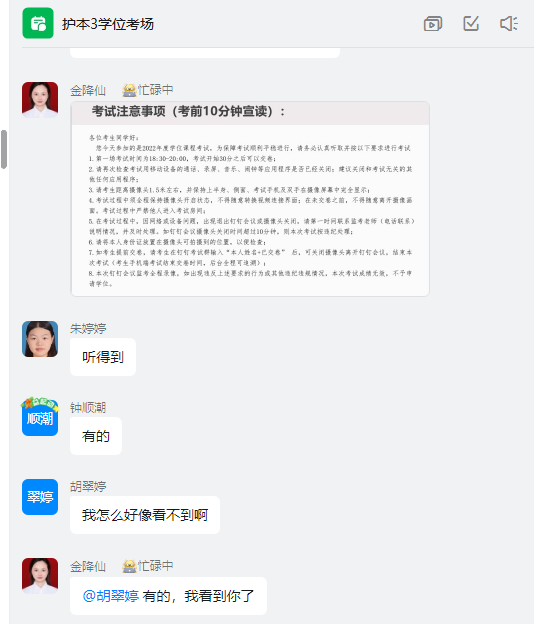Open 朱婷婷's profile photo avatar
534x624 pixels.
pyautogui.click(x=40, y=339)
